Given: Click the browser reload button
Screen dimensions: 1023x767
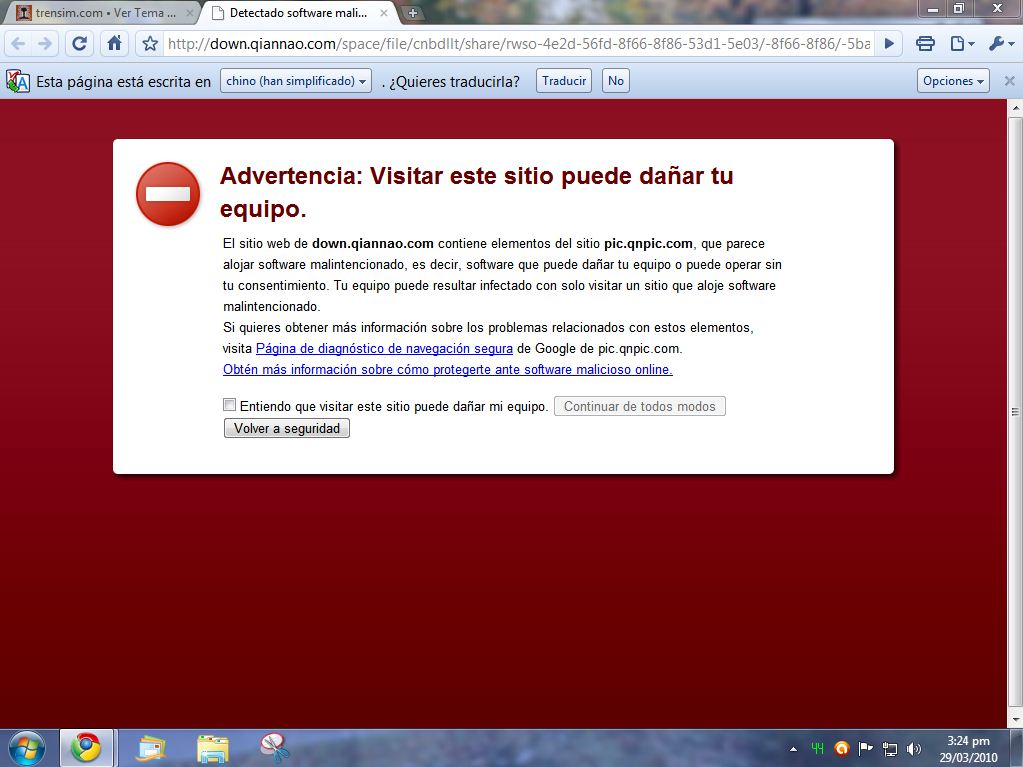Looking at the screenshot, I should tap(80, 44).
